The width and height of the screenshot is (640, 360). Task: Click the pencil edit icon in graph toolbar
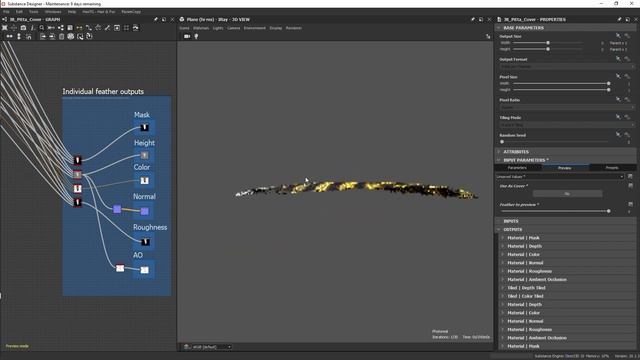click(107, 28)
